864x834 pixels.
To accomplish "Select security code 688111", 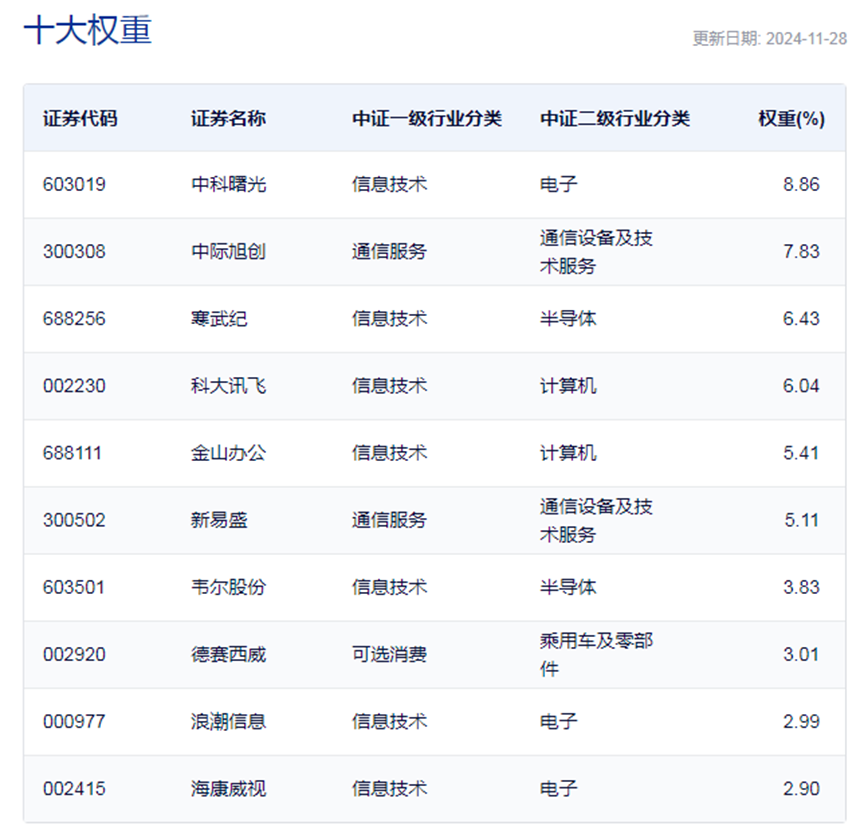I will [73, 453].
